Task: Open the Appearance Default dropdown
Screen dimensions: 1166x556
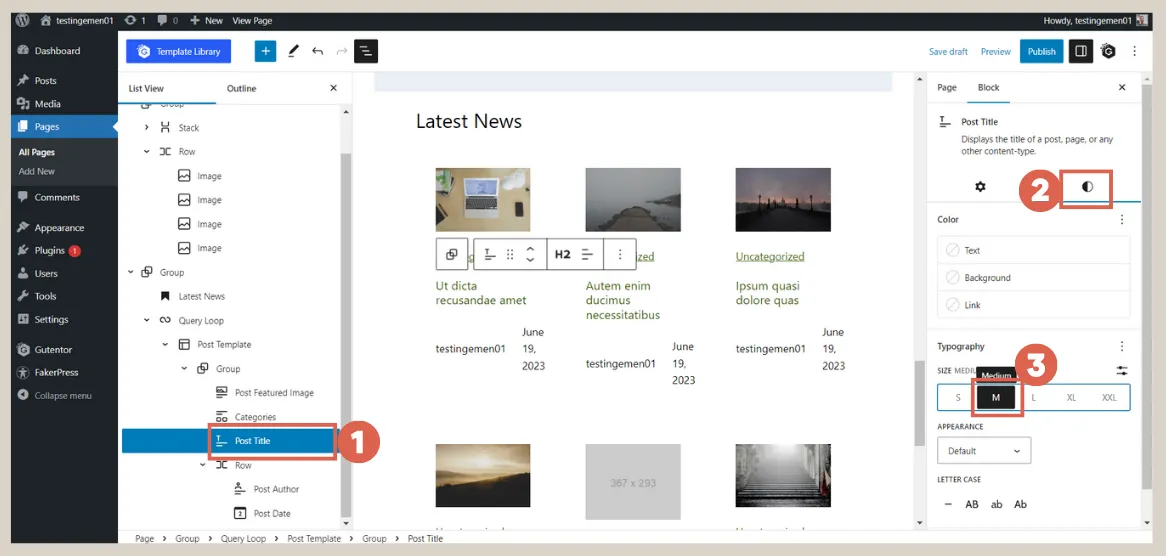Action: point(984,450)
